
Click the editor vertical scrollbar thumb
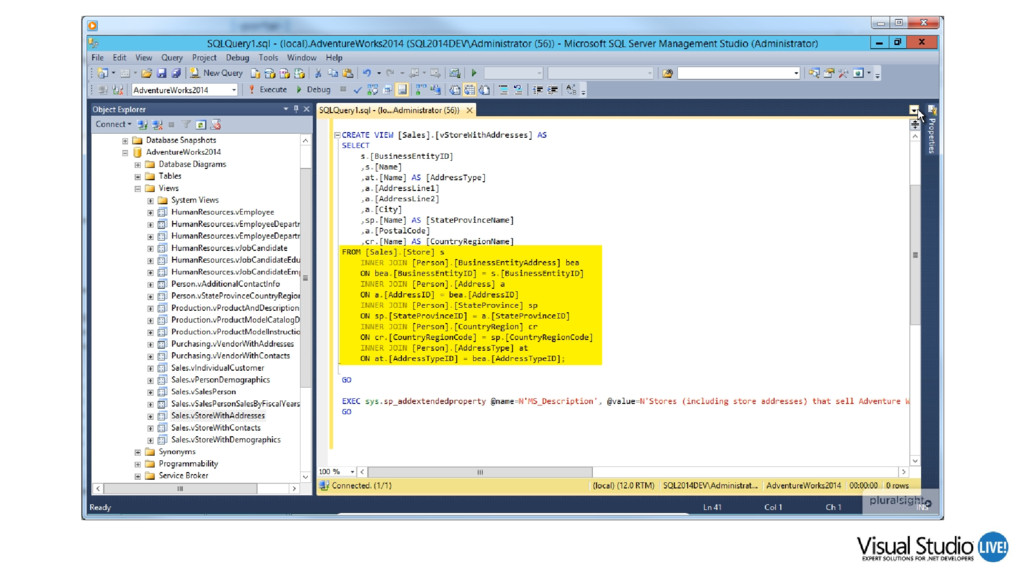(915, 255)
